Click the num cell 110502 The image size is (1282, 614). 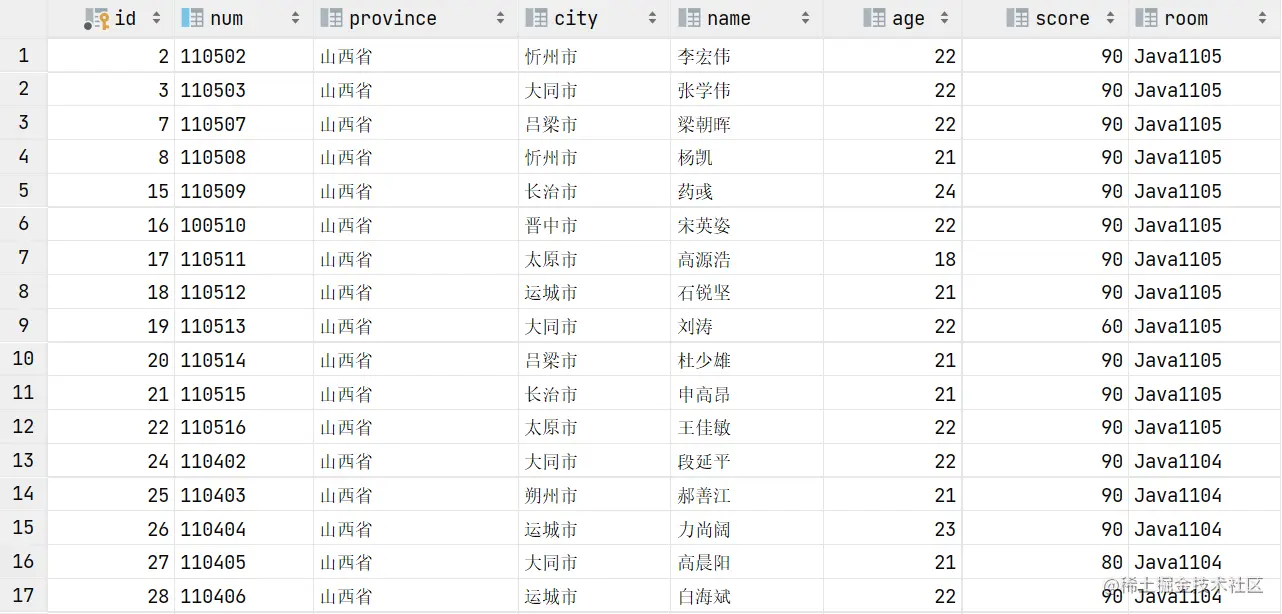[213, 57]
